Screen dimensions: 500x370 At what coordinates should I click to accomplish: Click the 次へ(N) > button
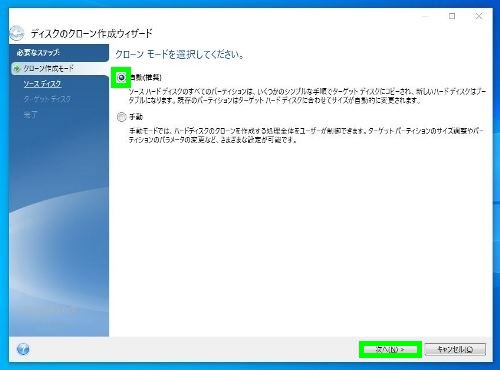390,349
